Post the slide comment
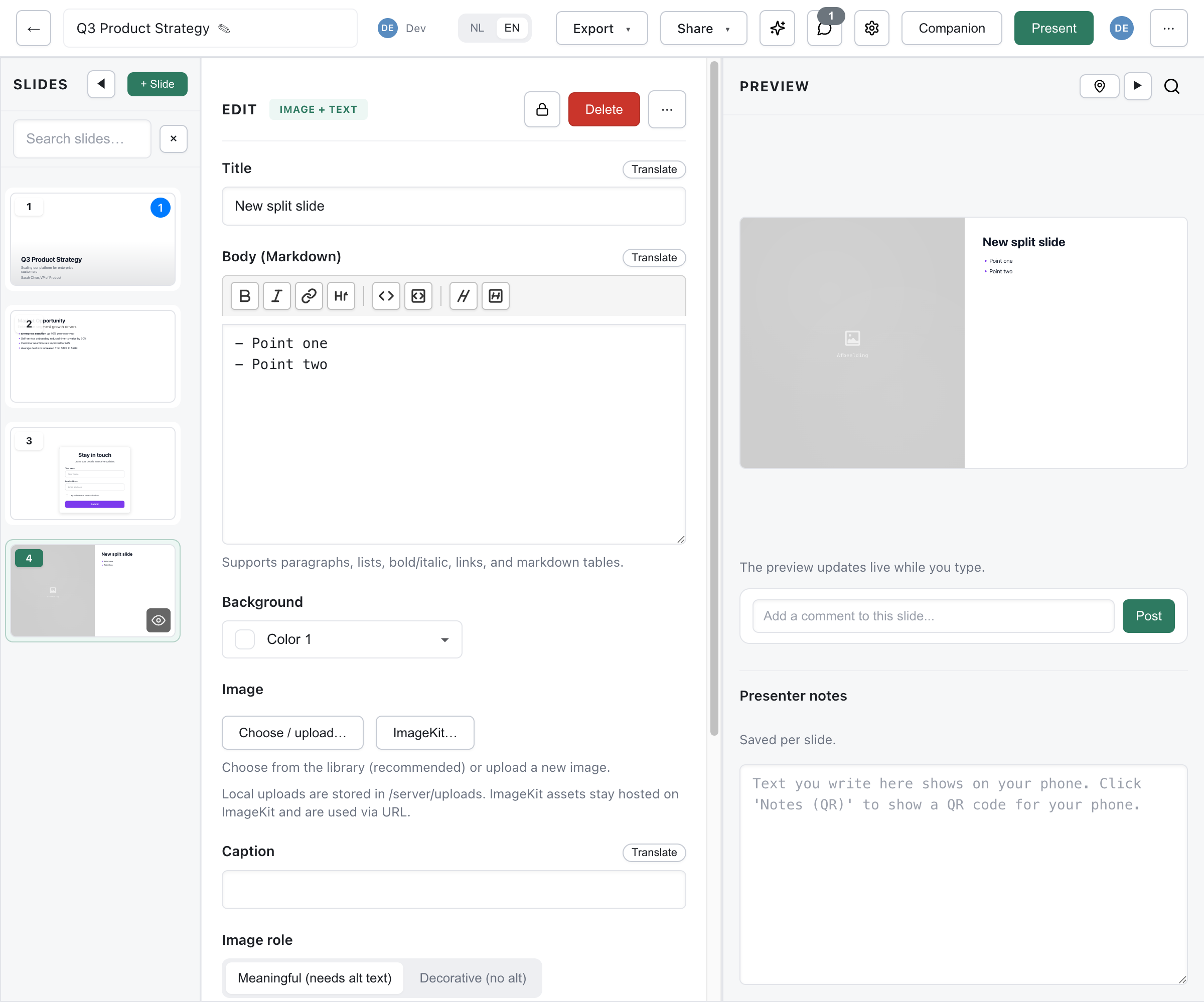The height and width of the screenshot is (1002, 1204). point(1148,616)
